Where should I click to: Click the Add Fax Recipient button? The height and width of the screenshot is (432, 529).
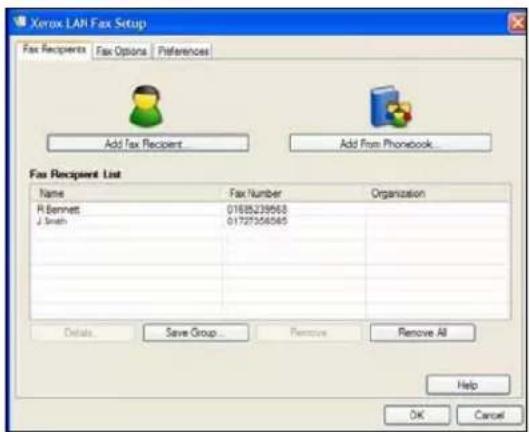[148, 143]
